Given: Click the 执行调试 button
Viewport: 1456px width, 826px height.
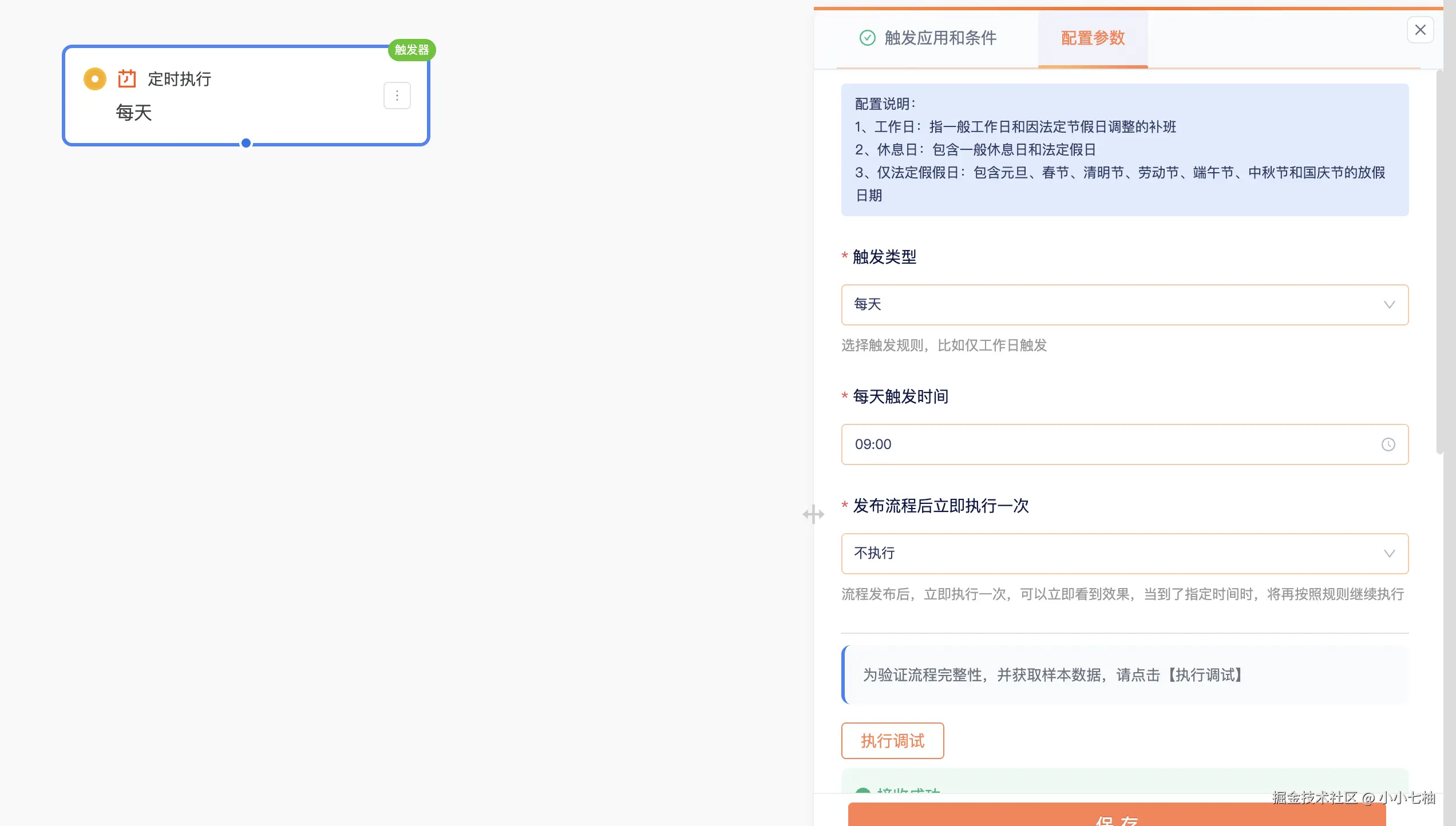Looking at the screenshot, I should [x=892, y=741].
